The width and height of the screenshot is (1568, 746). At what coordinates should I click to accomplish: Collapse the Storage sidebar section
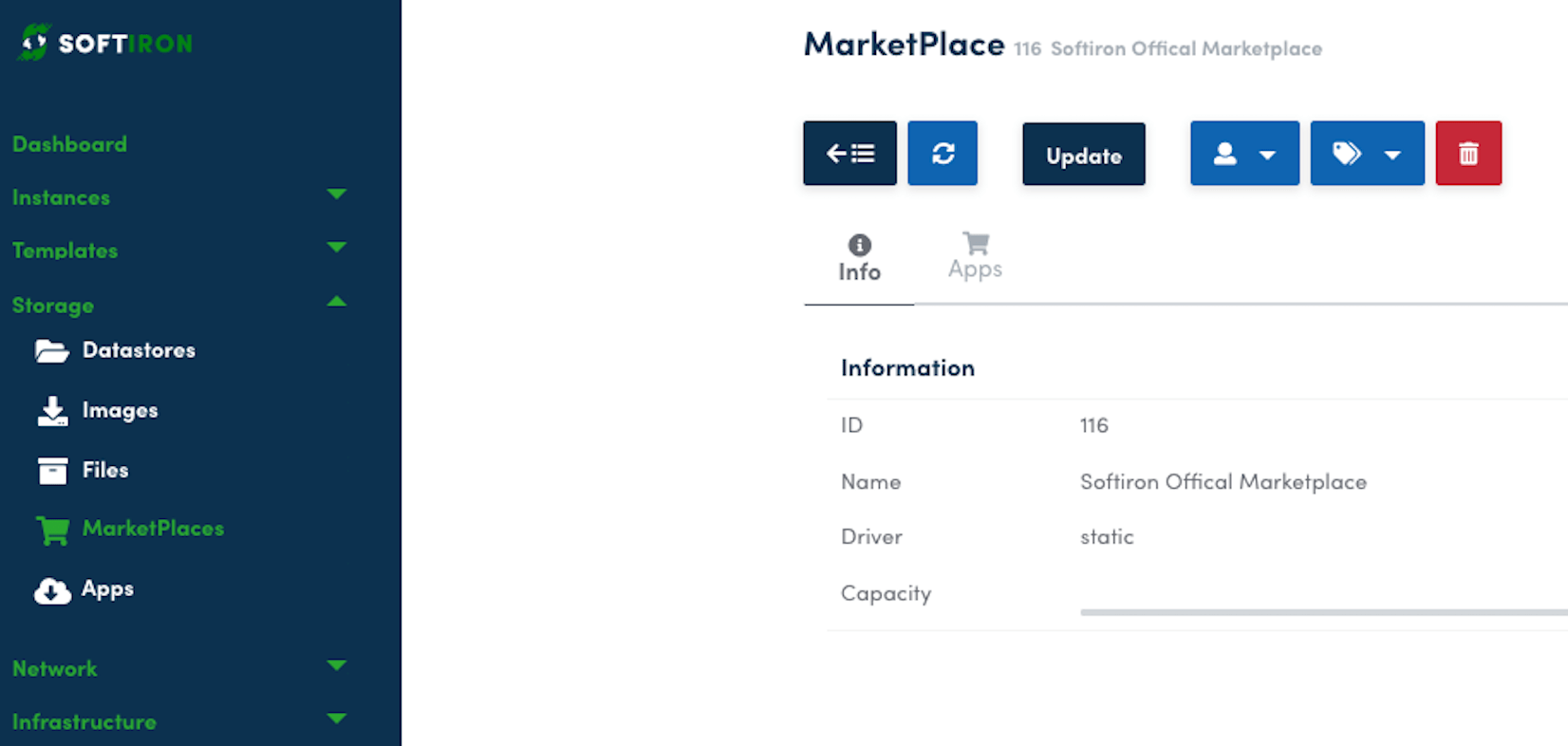click(x=336, y=303)
